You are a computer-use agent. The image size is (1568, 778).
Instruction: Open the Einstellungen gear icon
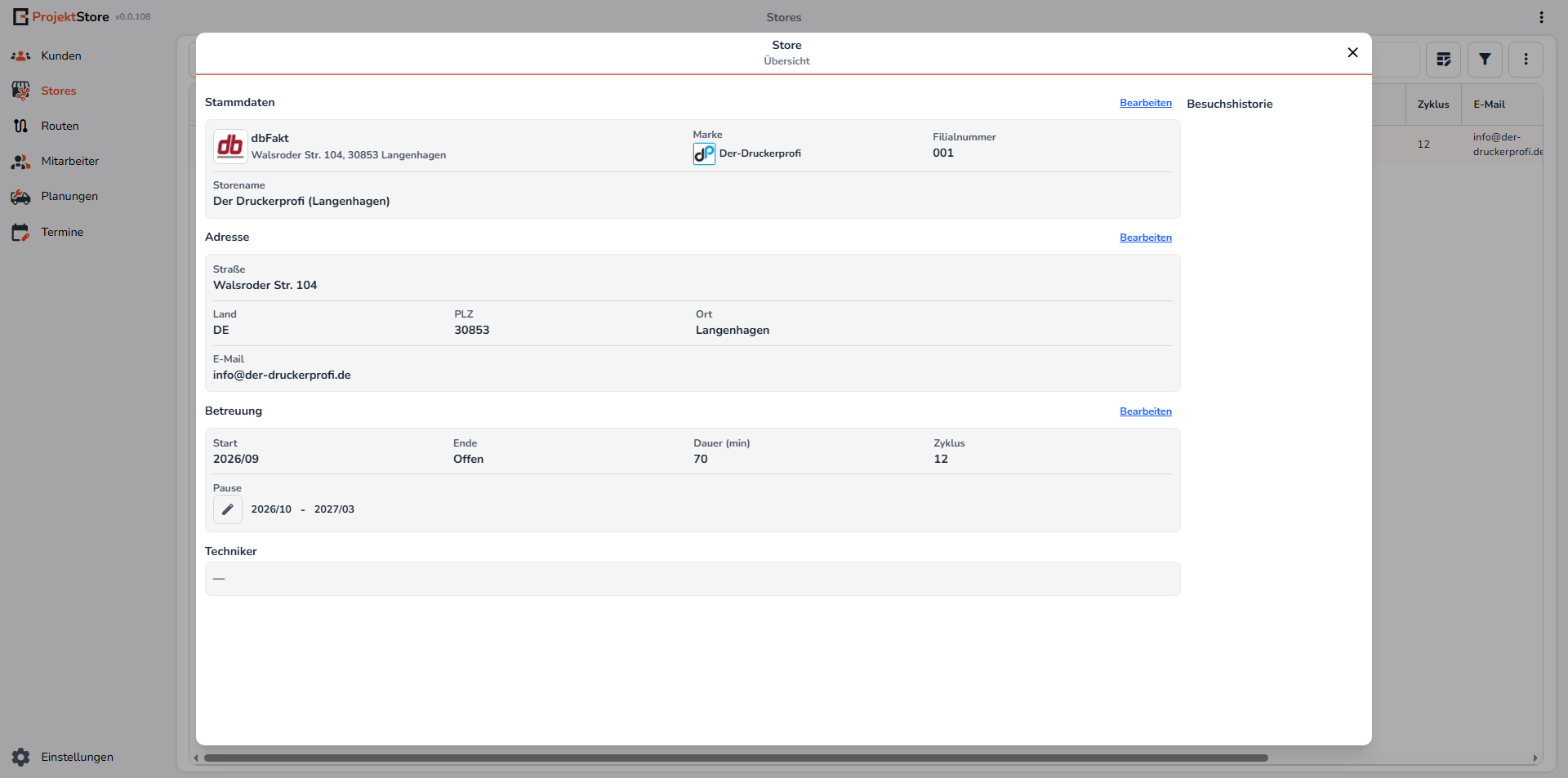21,757
